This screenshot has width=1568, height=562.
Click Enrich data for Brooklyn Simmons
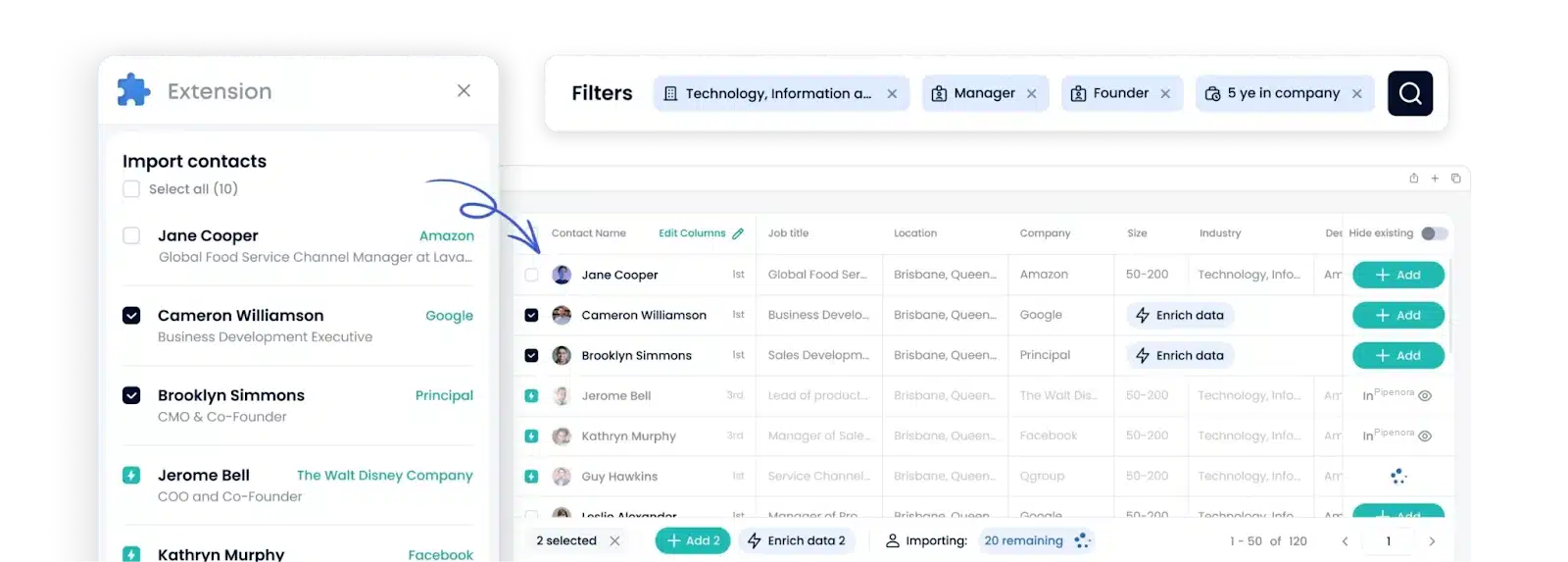click(x=1180, y=355)
